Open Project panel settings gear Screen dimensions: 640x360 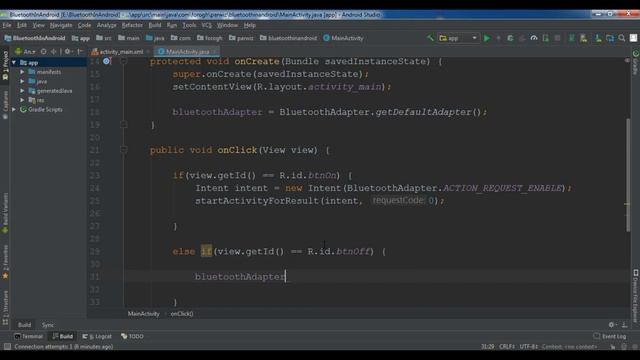coord(68,52)
